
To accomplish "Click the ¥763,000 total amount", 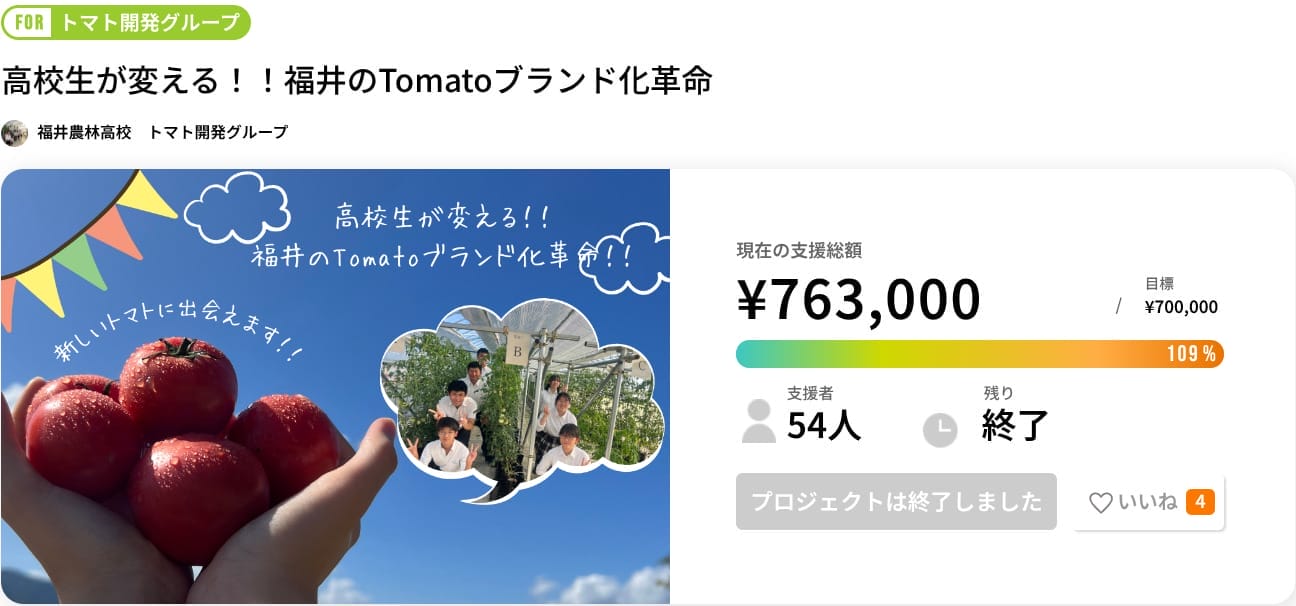I will tap(858, 299).
